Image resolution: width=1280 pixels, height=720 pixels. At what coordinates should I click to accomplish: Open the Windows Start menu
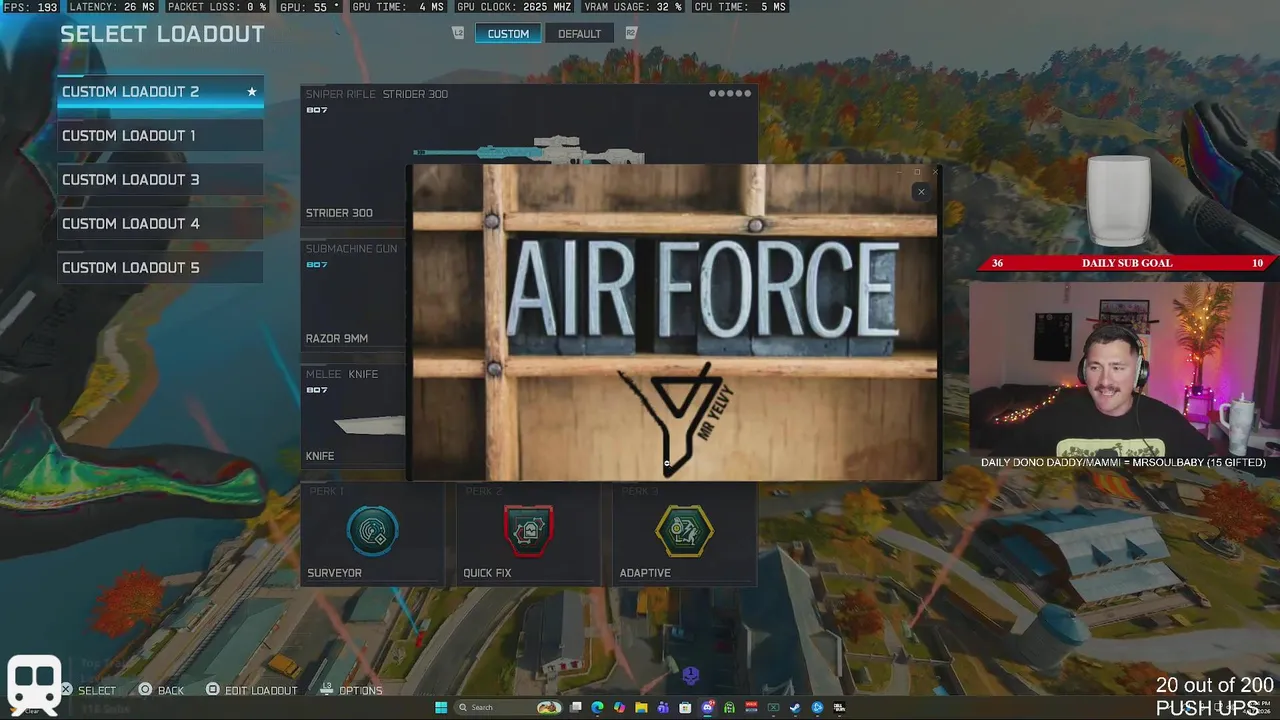(441, 708)
